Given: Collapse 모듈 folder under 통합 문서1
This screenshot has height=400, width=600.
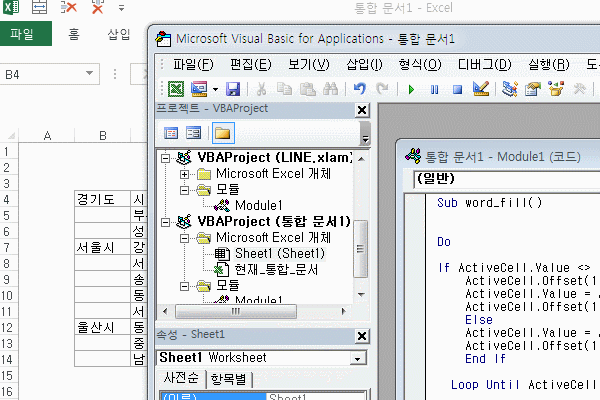Looking at the screenshot, I should [x=184, y=286].
